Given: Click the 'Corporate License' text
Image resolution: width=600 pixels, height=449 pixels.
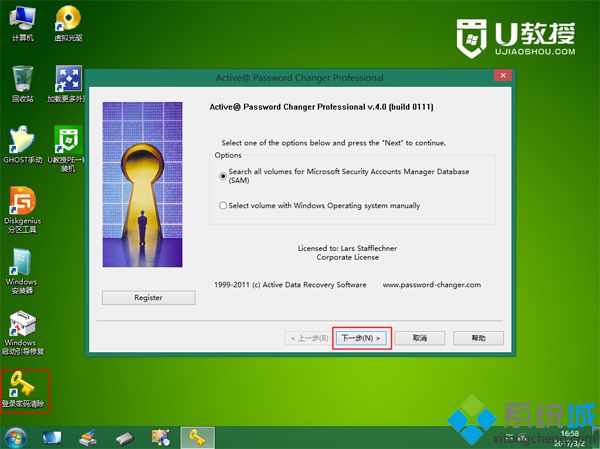Looking at the screenshot, I should (347, 258).
